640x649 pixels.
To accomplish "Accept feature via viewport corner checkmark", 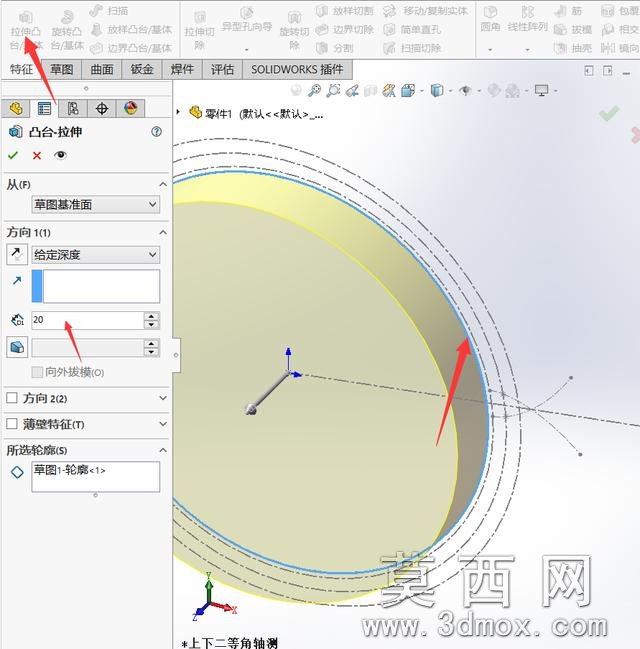I will [x=609, y=113].
